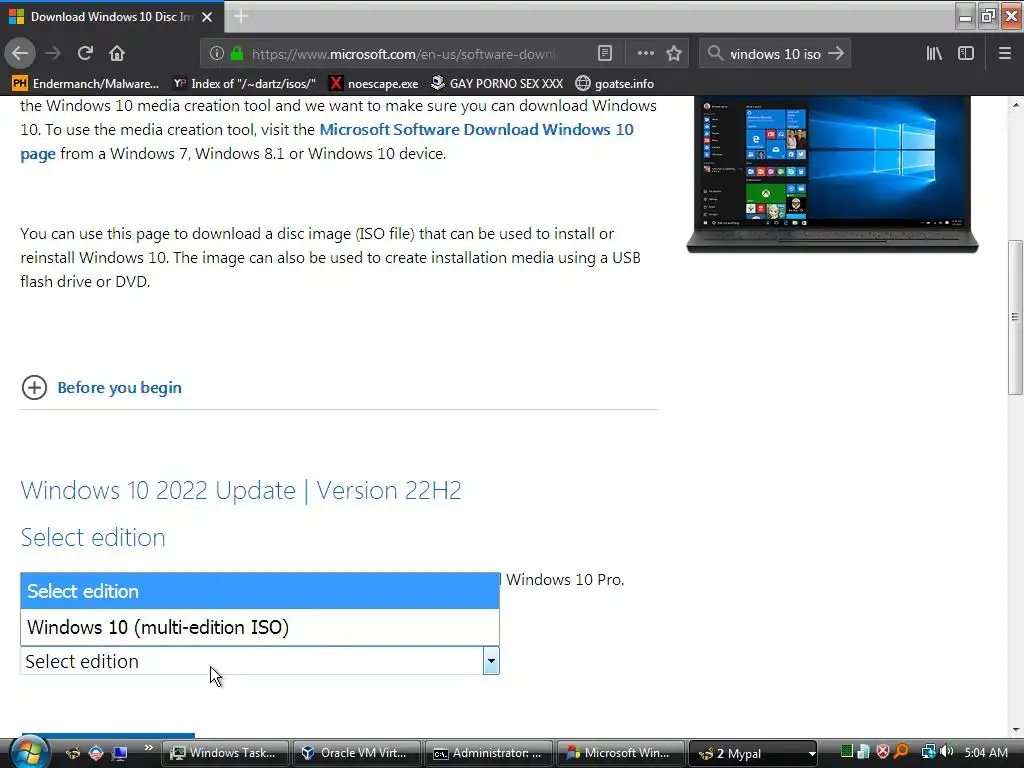The image size is (1024, 768).
Task: Open the Windows Start orb
Action: [29, 752]
